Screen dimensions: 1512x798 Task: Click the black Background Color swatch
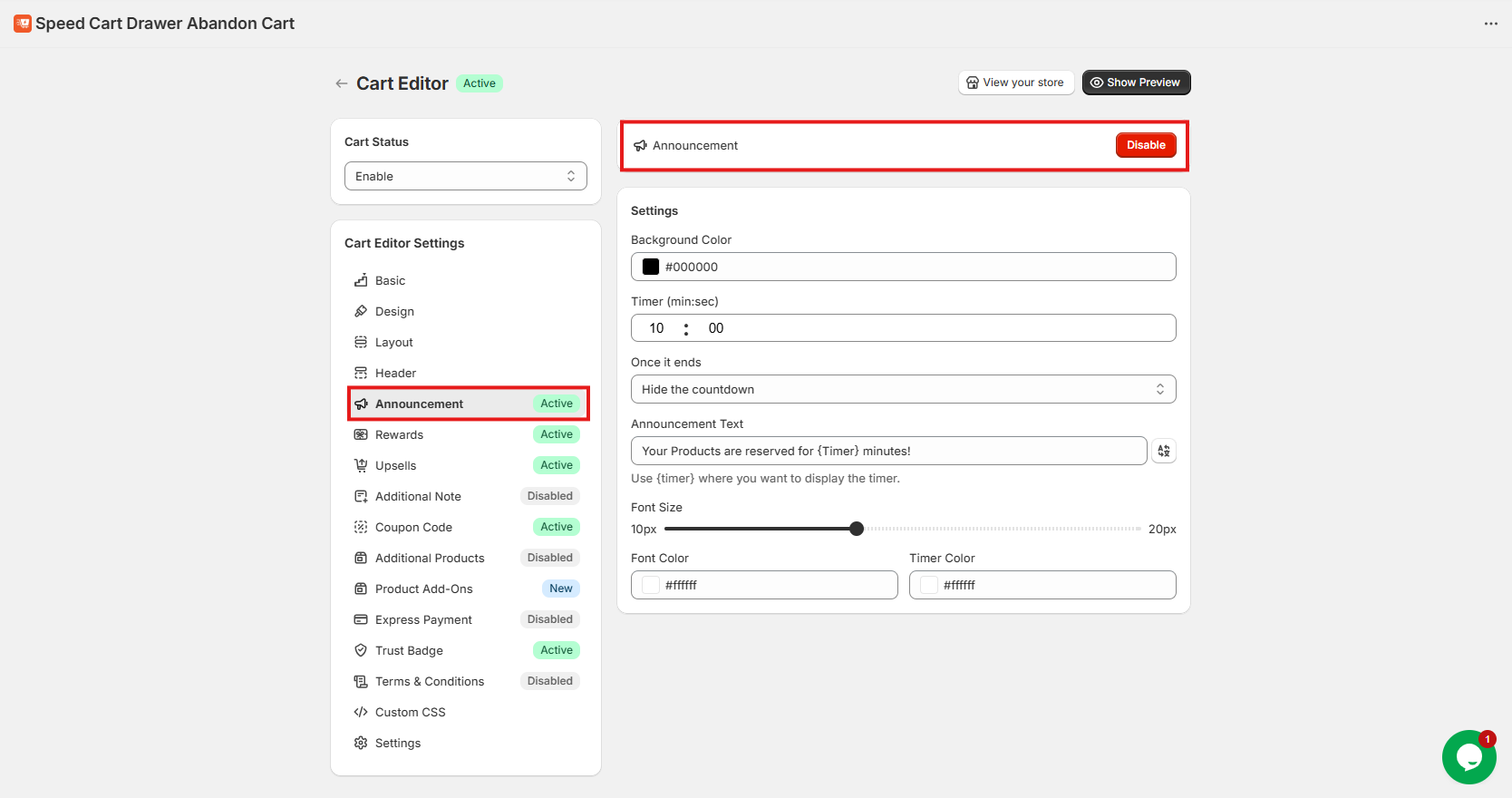pyautogui.click(x=651, y=267)
